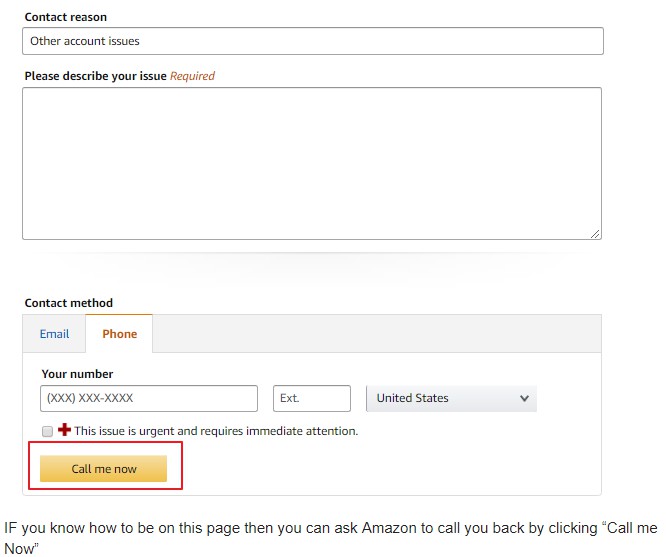Grab the textarea resize handle corner
The height and width of the screenshot is (557, 666).
(x=595, y=234)
